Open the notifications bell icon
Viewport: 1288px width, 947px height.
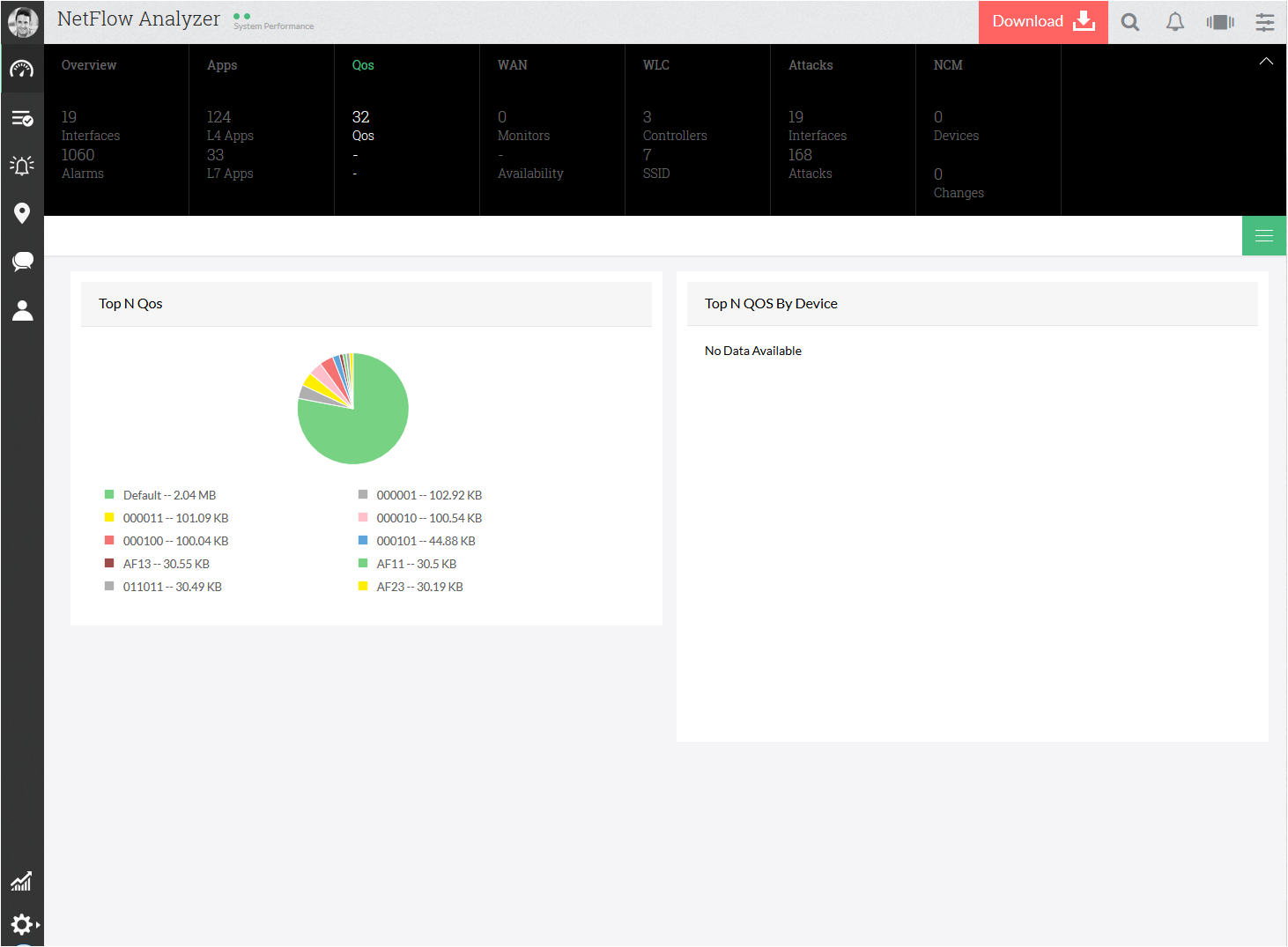[x=1175, y=22]
